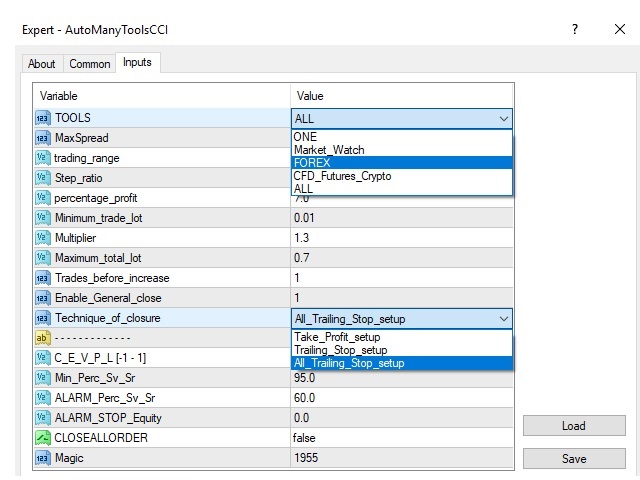Open the TOOLS value dropdown arrow
The image size is (640, 480).
(x=504, y=119)
